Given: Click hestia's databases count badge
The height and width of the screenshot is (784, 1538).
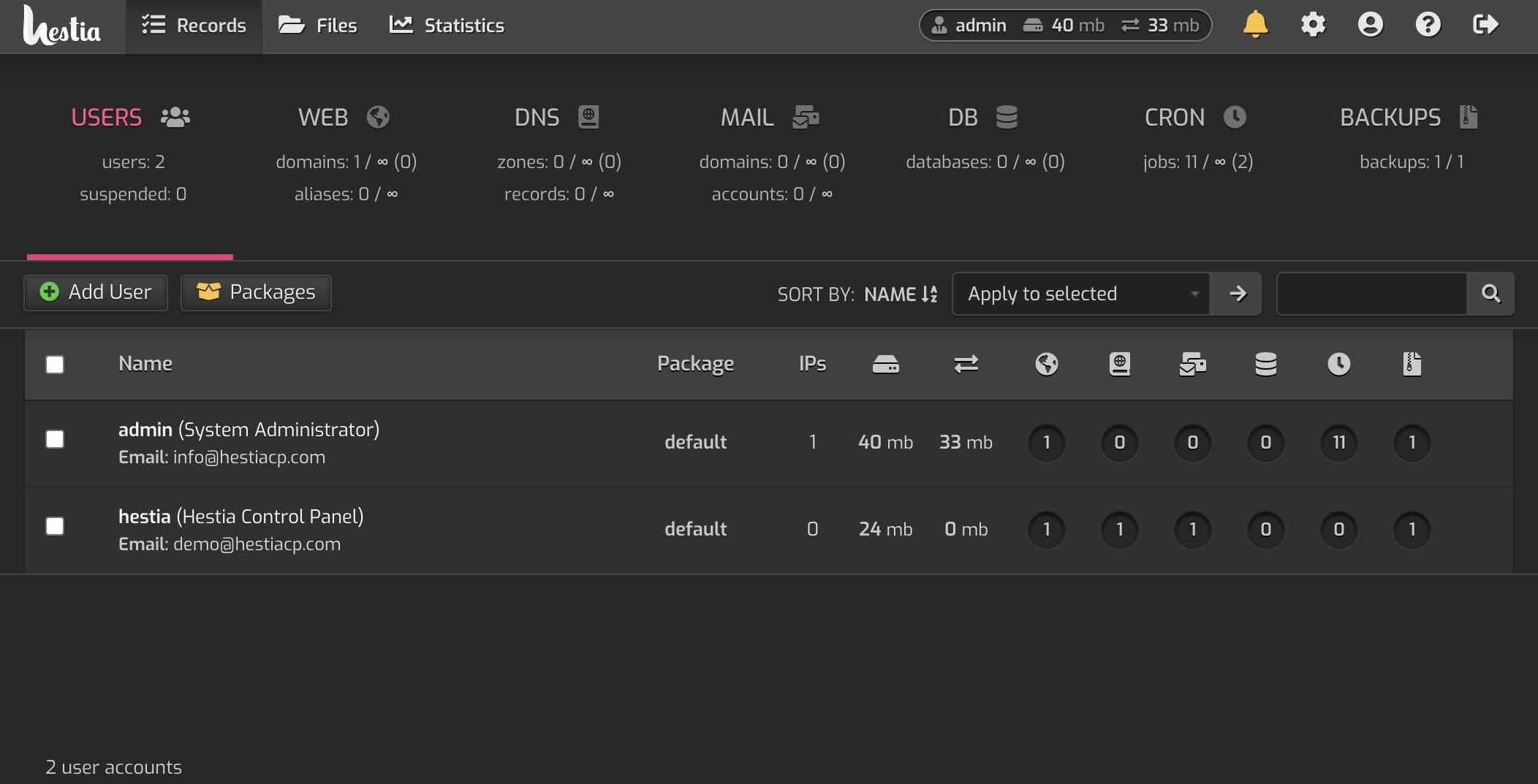Looking at the screenshot, I should (1265, 529).
